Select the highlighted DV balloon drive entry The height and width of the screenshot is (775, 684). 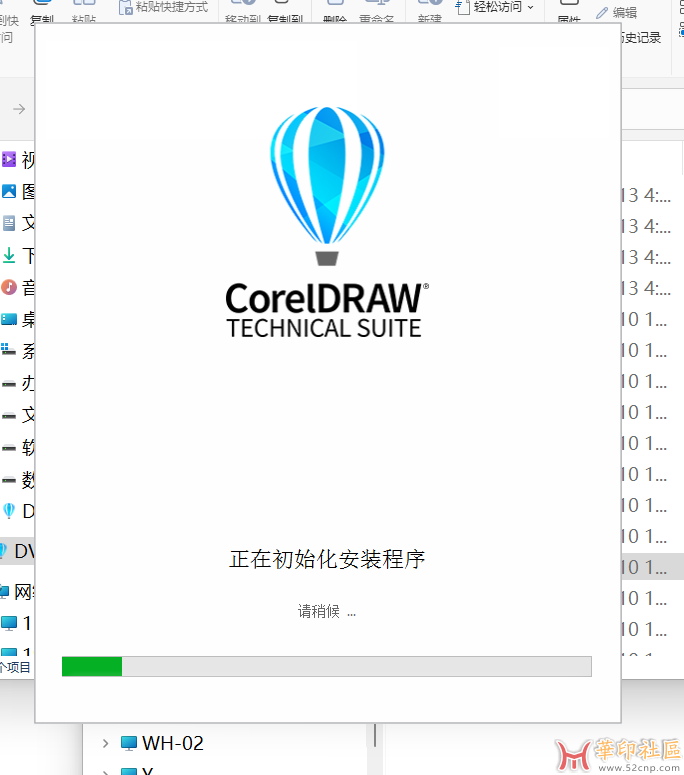[17, 551]
